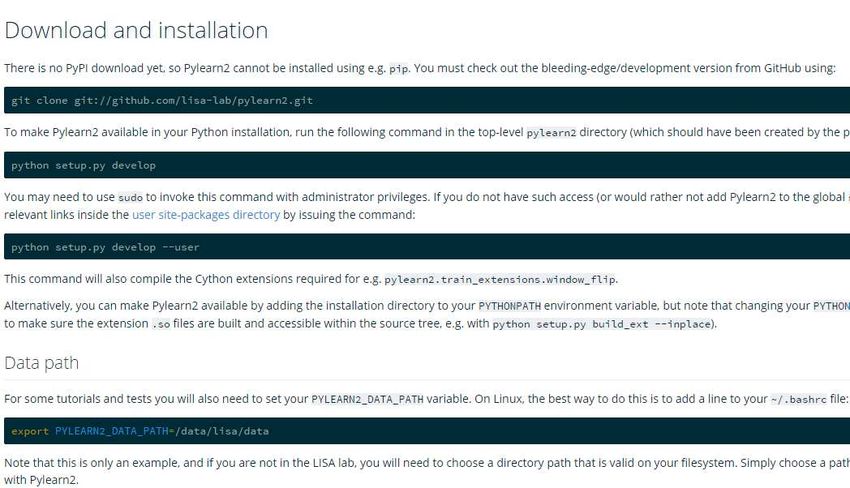The height and width of the screenshot is (488, 850).
Task: Click the inline PYLEARN2_DATA_PATH in the paragraph
Action: click(x=367, y=400)
